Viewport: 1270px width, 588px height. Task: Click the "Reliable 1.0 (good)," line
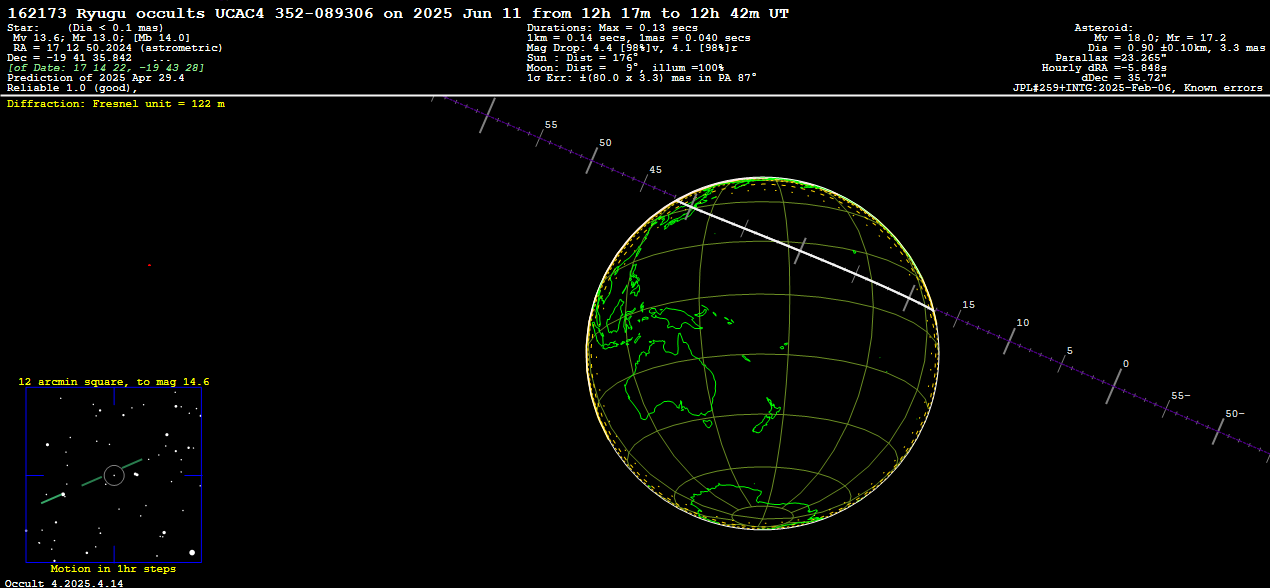click(x=73, y=88)
